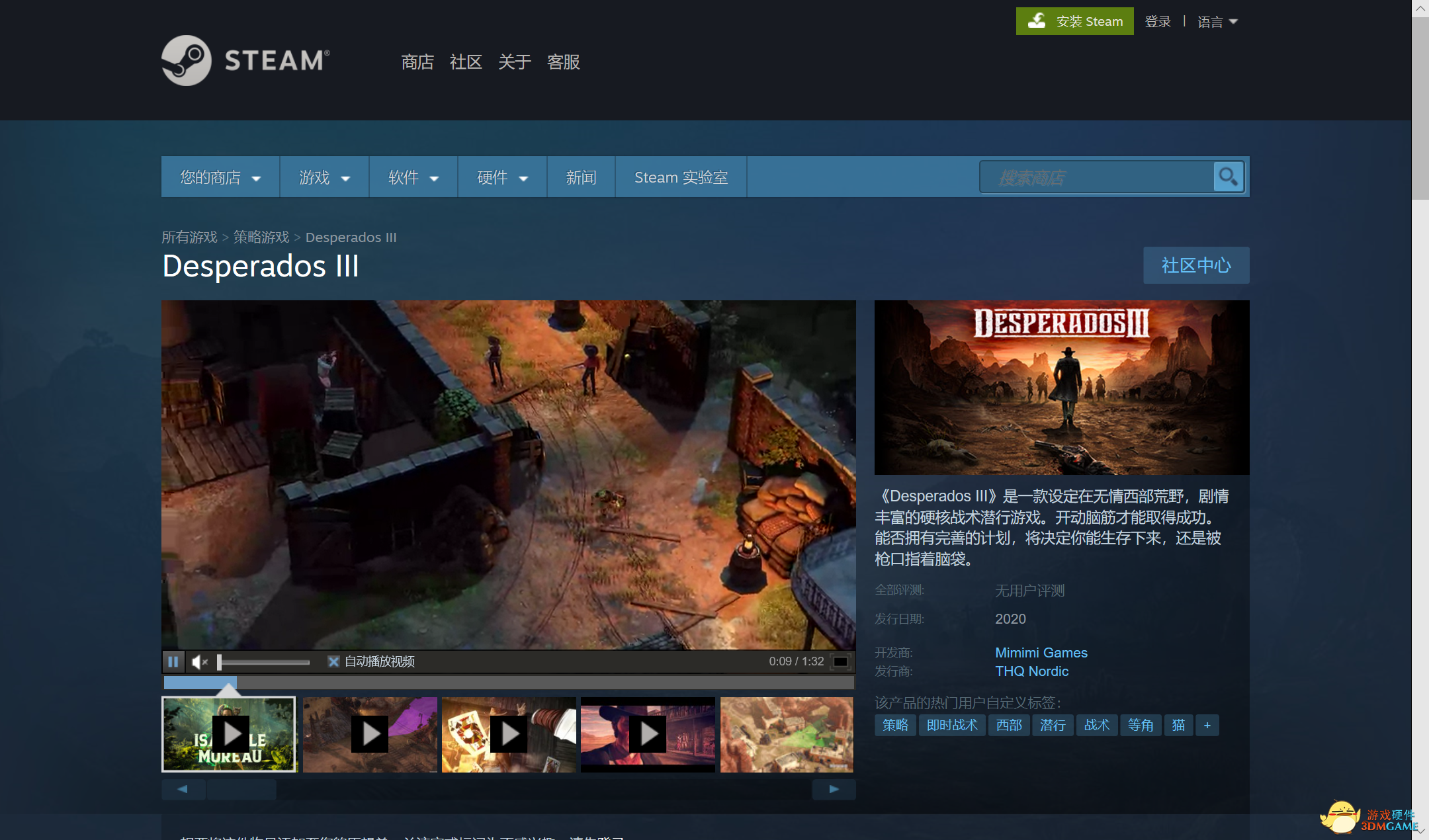Click the 策略 tag

(x=895, y=726)
